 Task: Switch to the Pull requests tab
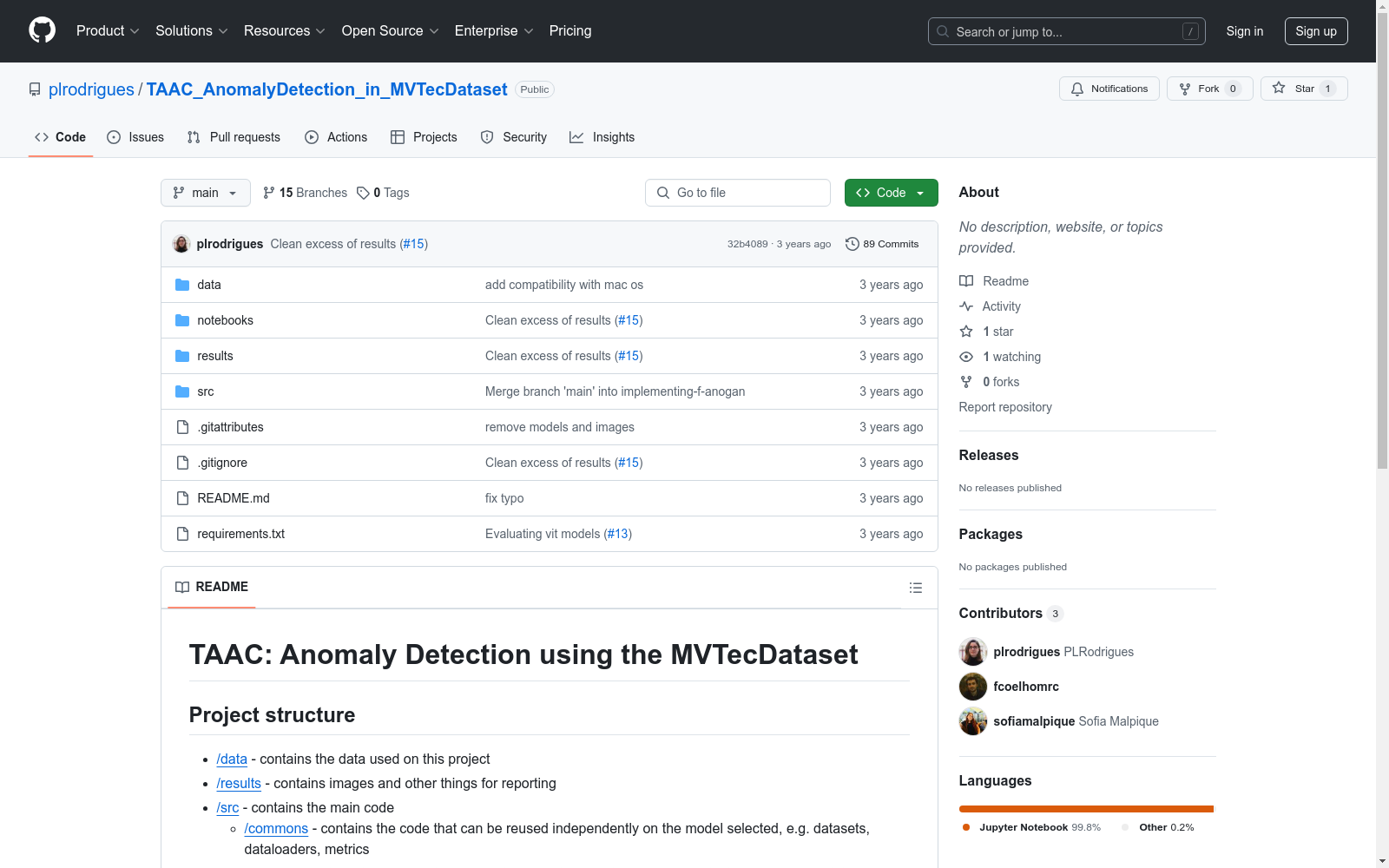[234, 137]
